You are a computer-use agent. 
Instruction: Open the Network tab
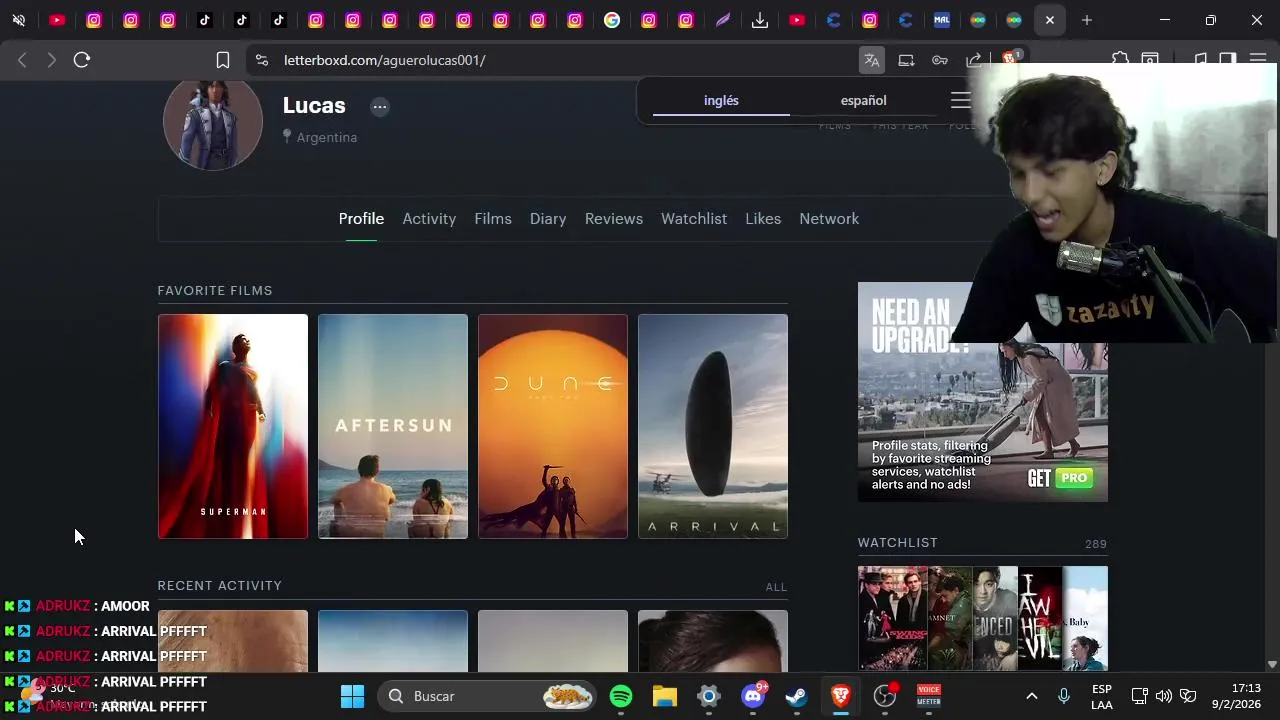coord(829,218)
